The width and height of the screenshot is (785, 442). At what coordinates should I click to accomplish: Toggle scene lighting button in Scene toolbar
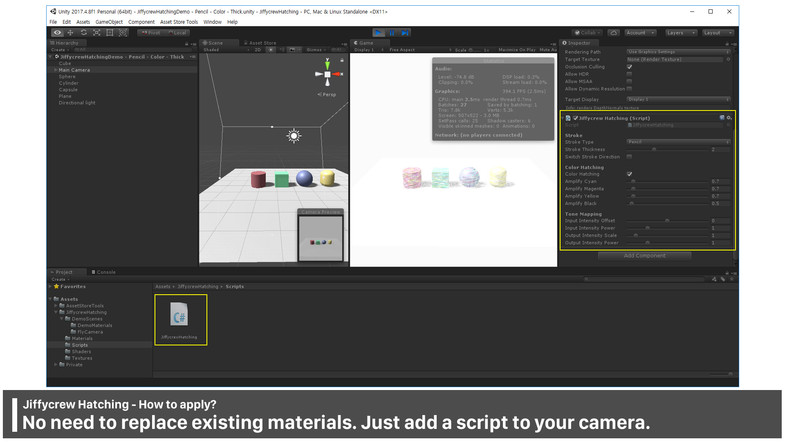(271, 50)
